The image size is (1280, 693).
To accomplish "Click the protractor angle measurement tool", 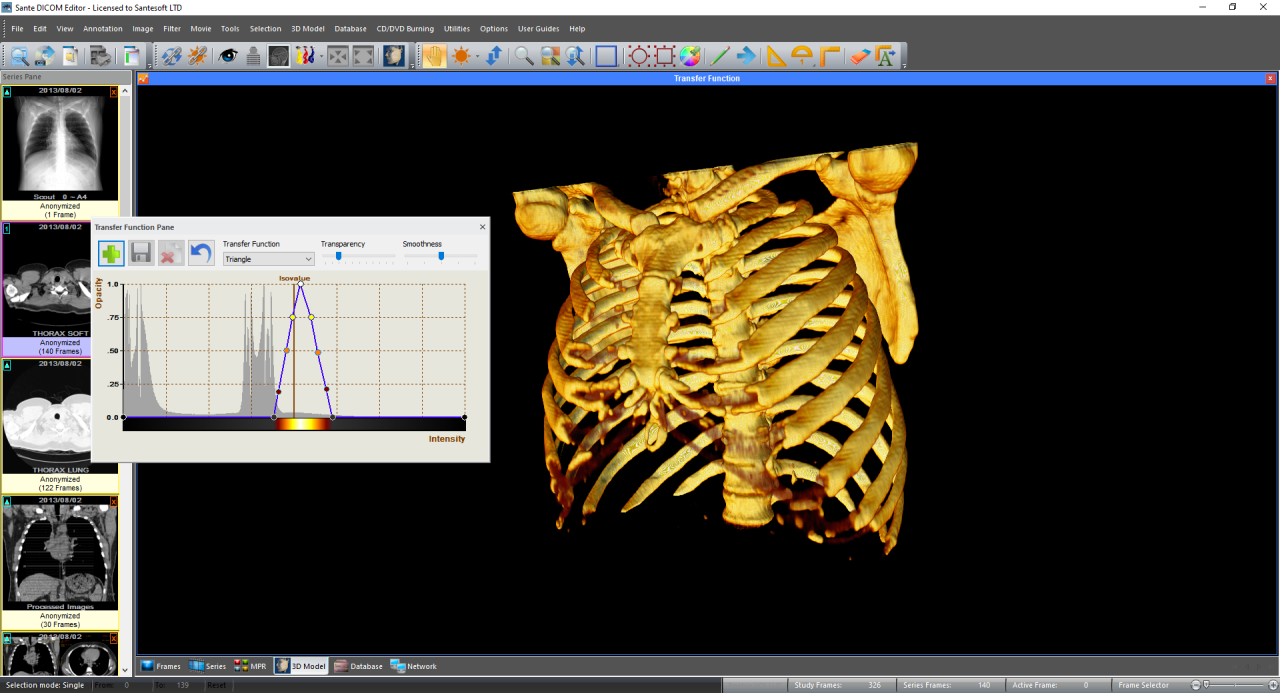I will tap(802, 56).
